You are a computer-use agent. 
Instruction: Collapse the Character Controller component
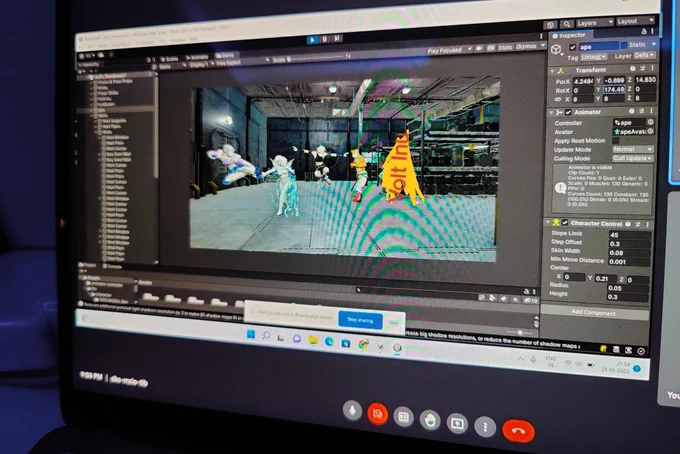(548, 222)
